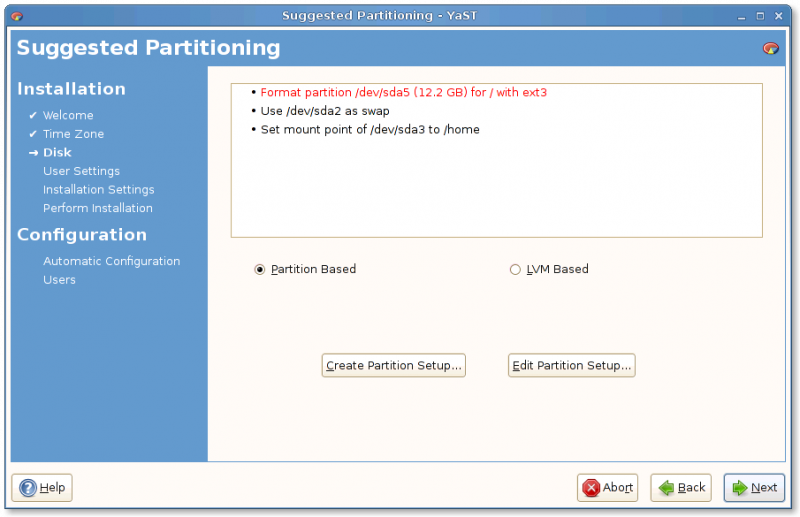Image resolution: width=800 pixels, height=517 pixels.
Task: Go Back to previous step
Action: coord(681,488)
